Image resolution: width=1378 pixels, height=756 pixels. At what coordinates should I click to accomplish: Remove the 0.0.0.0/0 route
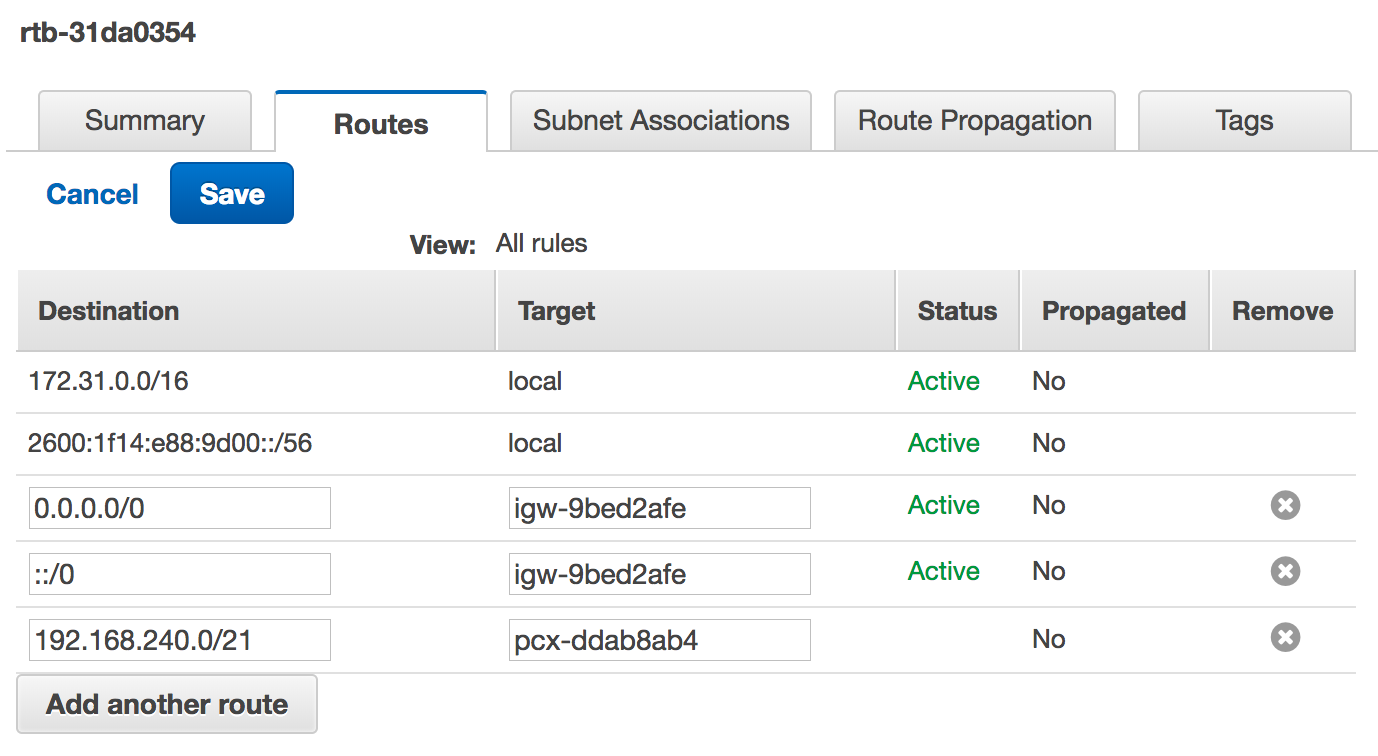(x=1285, y=506)
